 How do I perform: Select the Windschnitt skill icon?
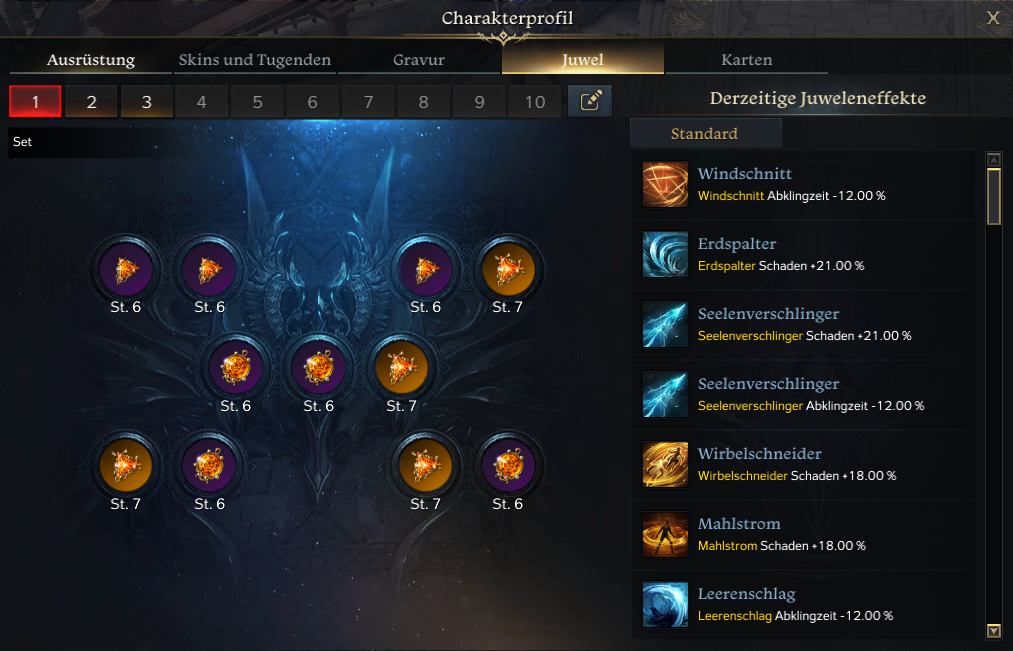[x=665, y=185]
